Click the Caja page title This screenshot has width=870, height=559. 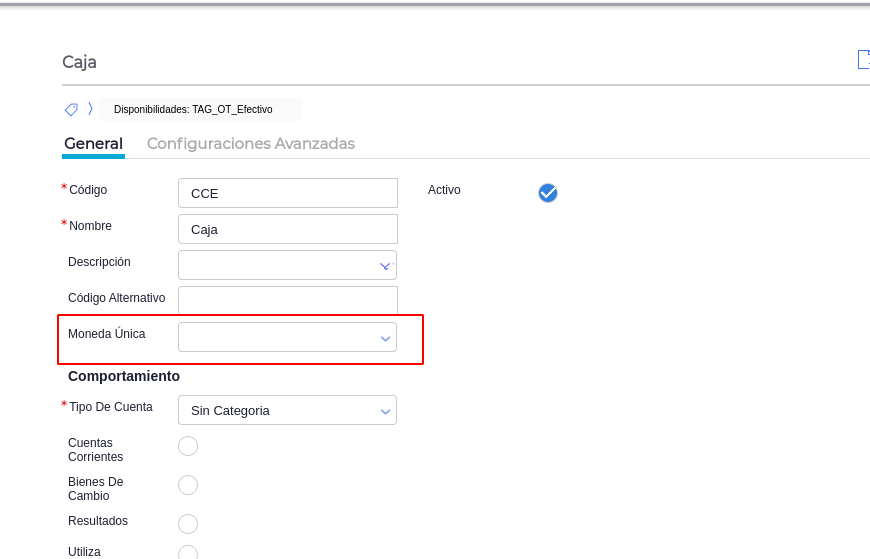point(79,62)
